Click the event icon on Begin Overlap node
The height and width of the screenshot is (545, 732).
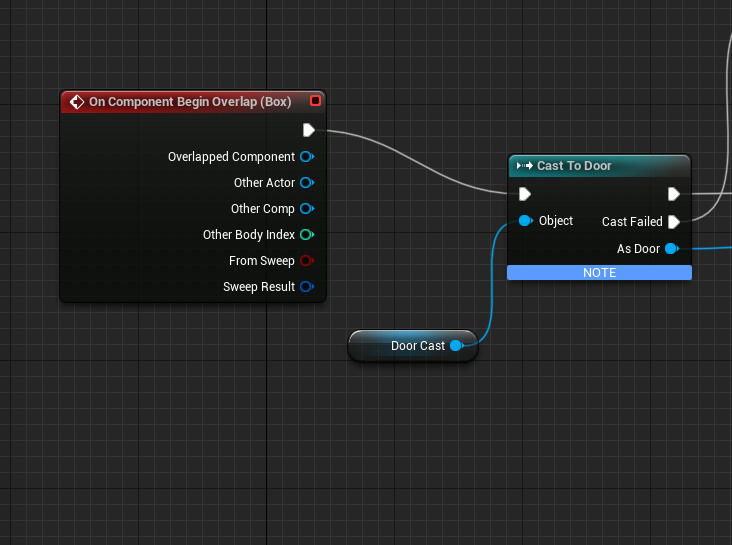76,102
